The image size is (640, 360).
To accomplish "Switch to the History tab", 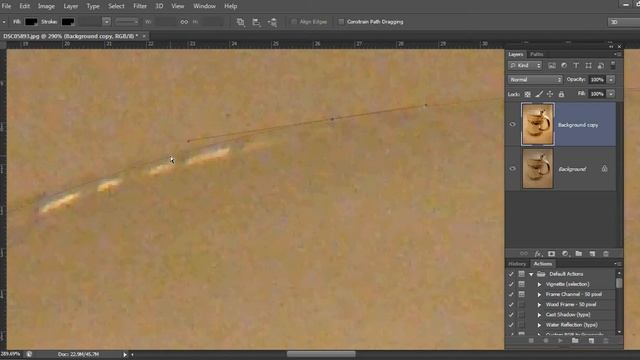I will coord(517,264).
